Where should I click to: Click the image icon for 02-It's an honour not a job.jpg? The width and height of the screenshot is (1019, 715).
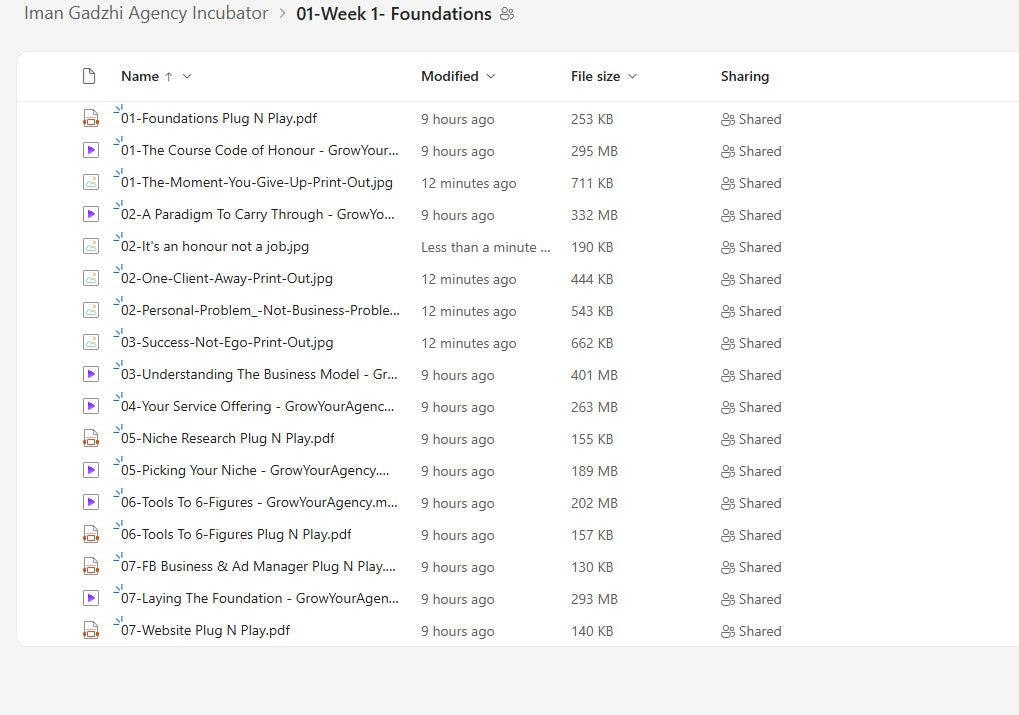click(91, 247)
